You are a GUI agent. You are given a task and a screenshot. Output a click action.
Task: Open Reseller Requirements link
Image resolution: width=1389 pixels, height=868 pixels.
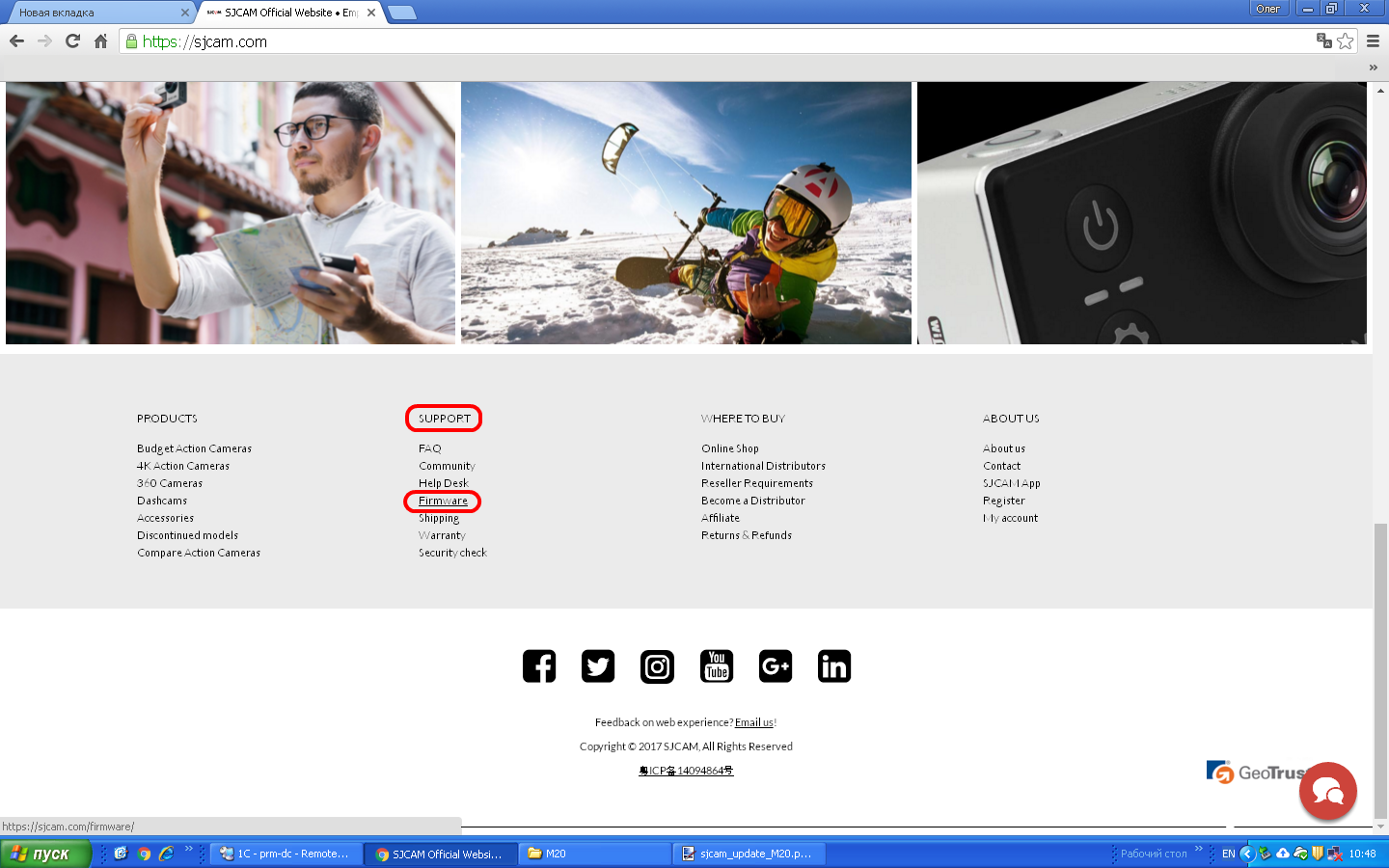(757, 483)
